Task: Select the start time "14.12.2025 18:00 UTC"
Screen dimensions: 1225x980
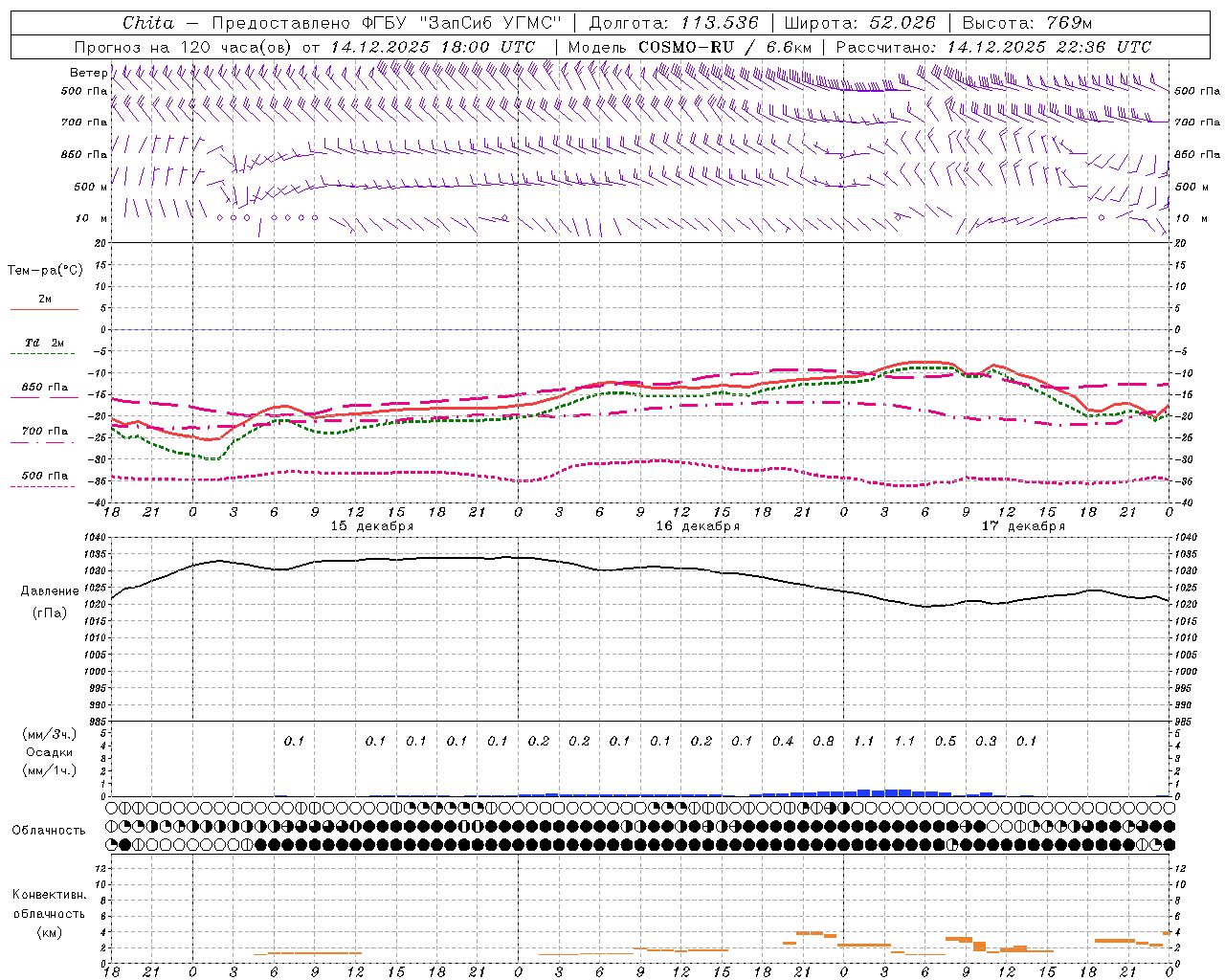Action: [433, 47]
